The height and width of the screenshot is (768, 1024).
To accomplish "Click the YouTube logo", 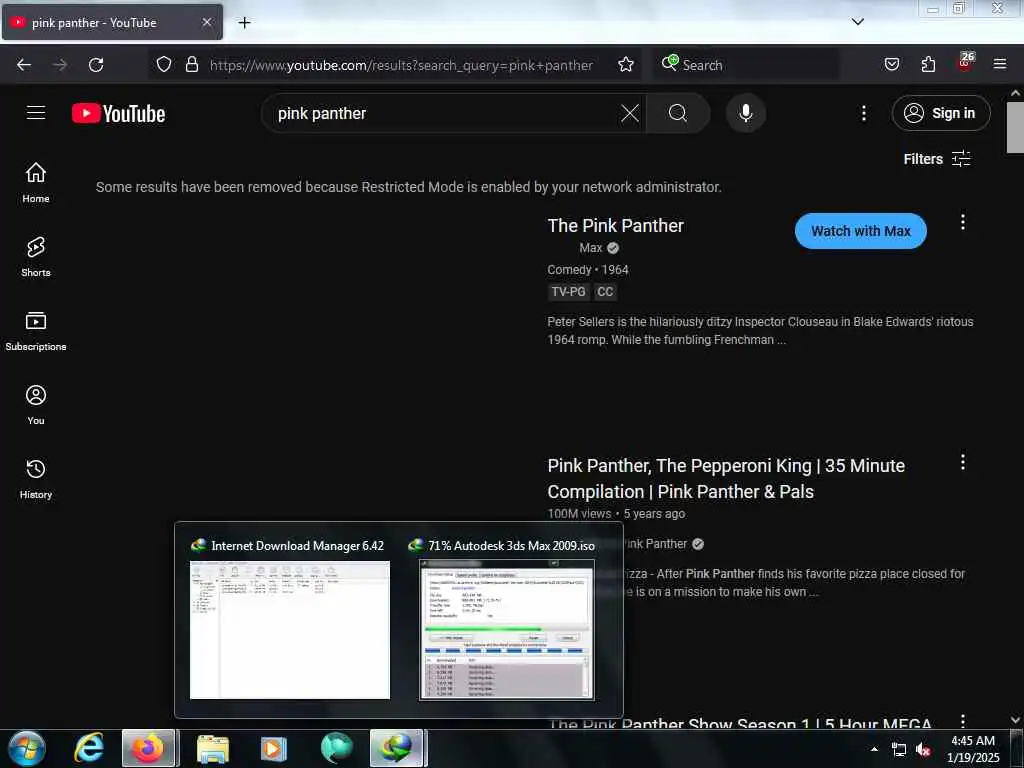I will (118, 114).
